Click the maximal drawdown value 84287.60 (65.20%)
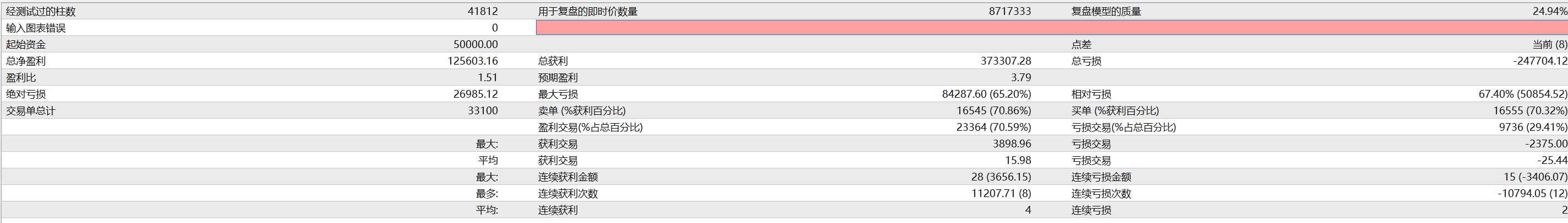The image size is (1568, 223). [986, 94]
